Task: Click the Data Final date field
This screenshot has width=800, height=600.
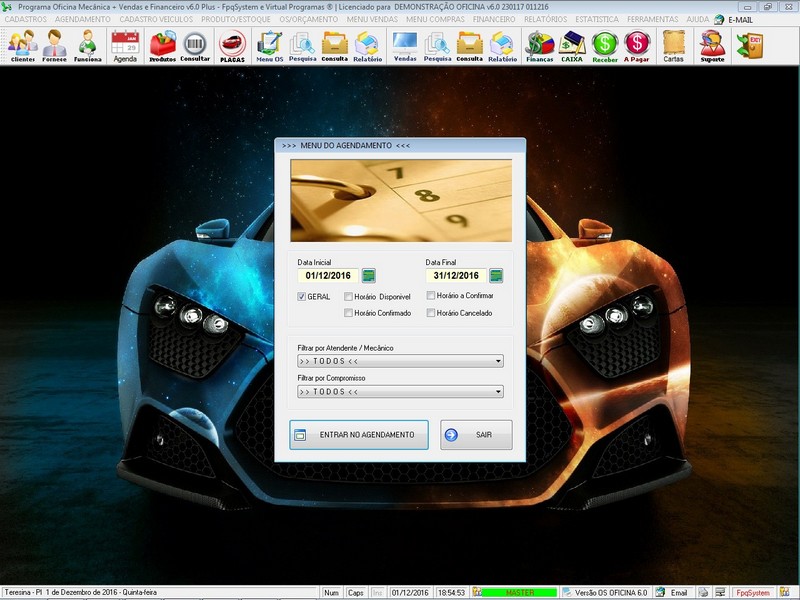Action: pyautogui.click(x=456, y=276)
